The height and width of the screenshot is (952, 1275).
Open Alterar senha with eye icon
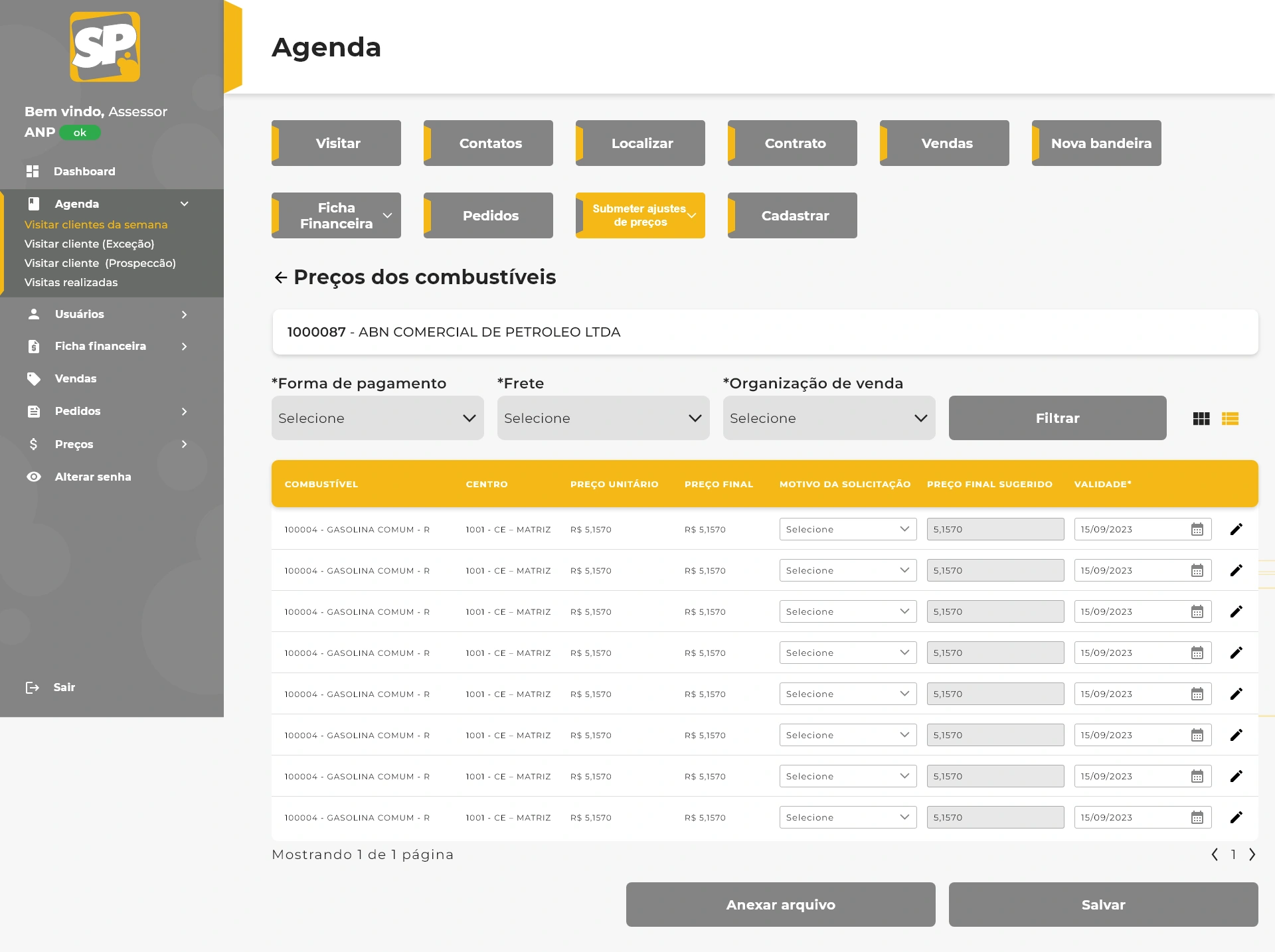pyautogui.click(x=34, y=477)
